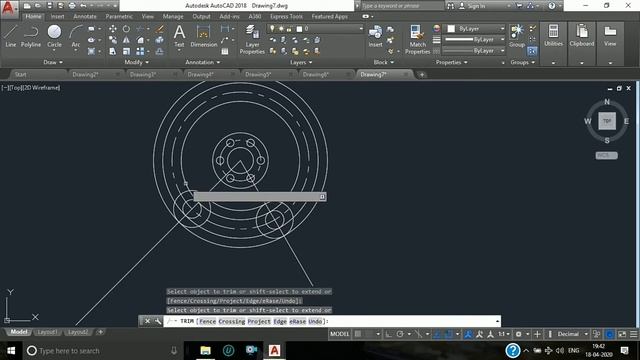Expand the Modify panel flyout

pyautogui.click(x=137, y=62)
